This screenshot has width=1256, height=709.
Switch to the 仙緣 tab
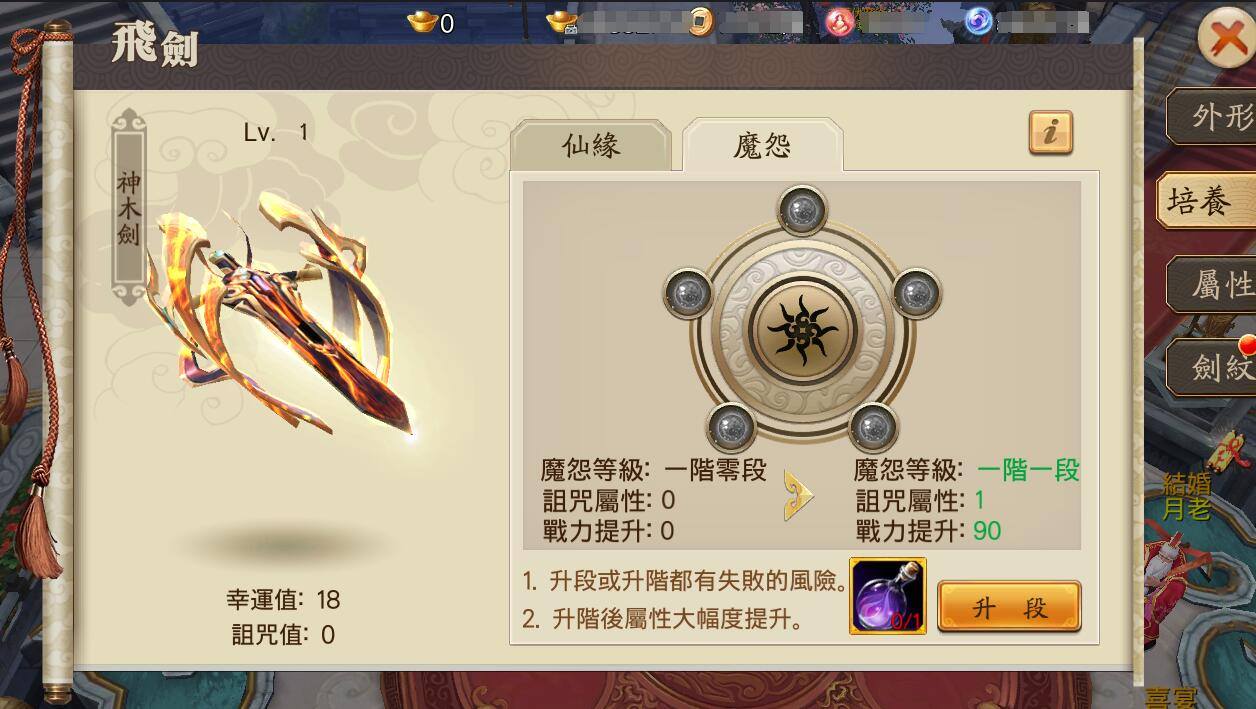590,146
